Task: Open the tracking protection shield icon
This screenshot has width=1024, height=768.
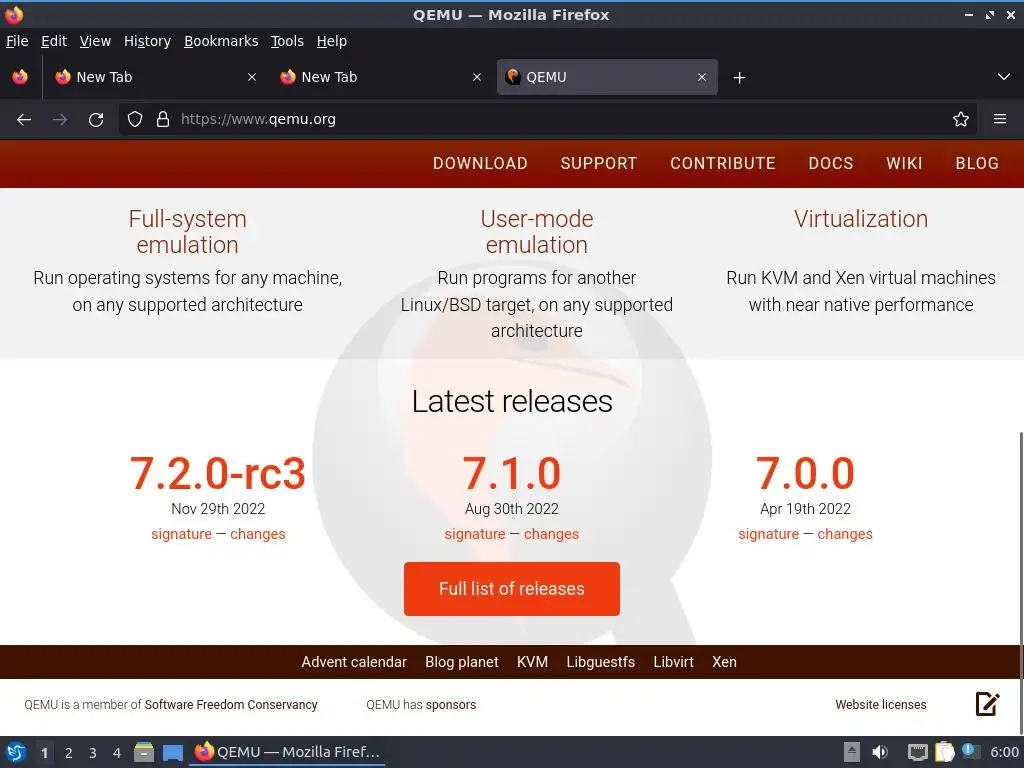Action: (135, 119)
